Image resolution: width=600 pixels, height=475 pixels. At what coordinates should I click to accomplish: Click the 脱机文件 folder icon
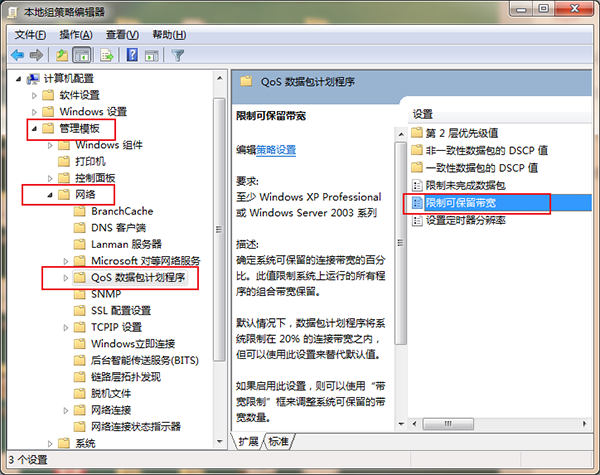coord(80,393)
